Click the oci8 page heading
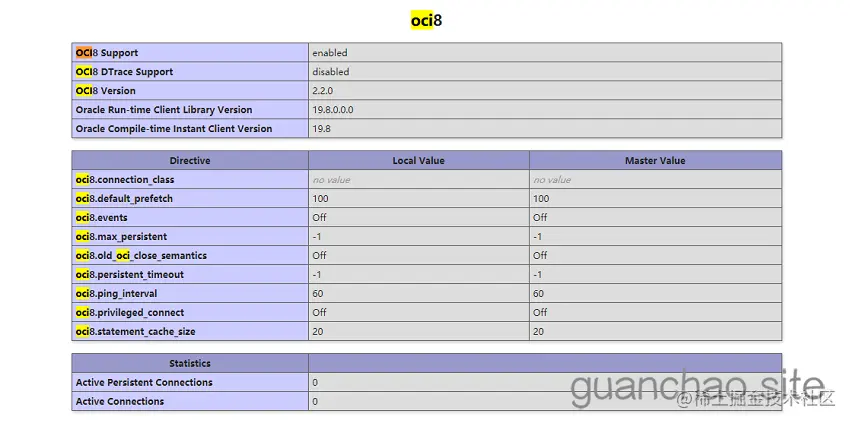The image size is (850, 423). (x=426, y=21)
